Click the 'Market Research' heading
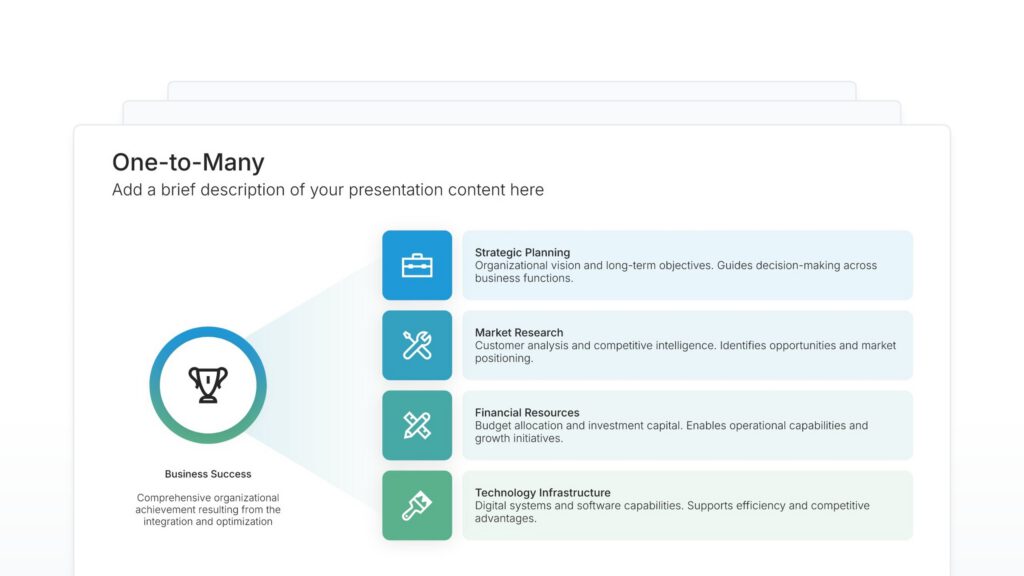 (519, 333)
